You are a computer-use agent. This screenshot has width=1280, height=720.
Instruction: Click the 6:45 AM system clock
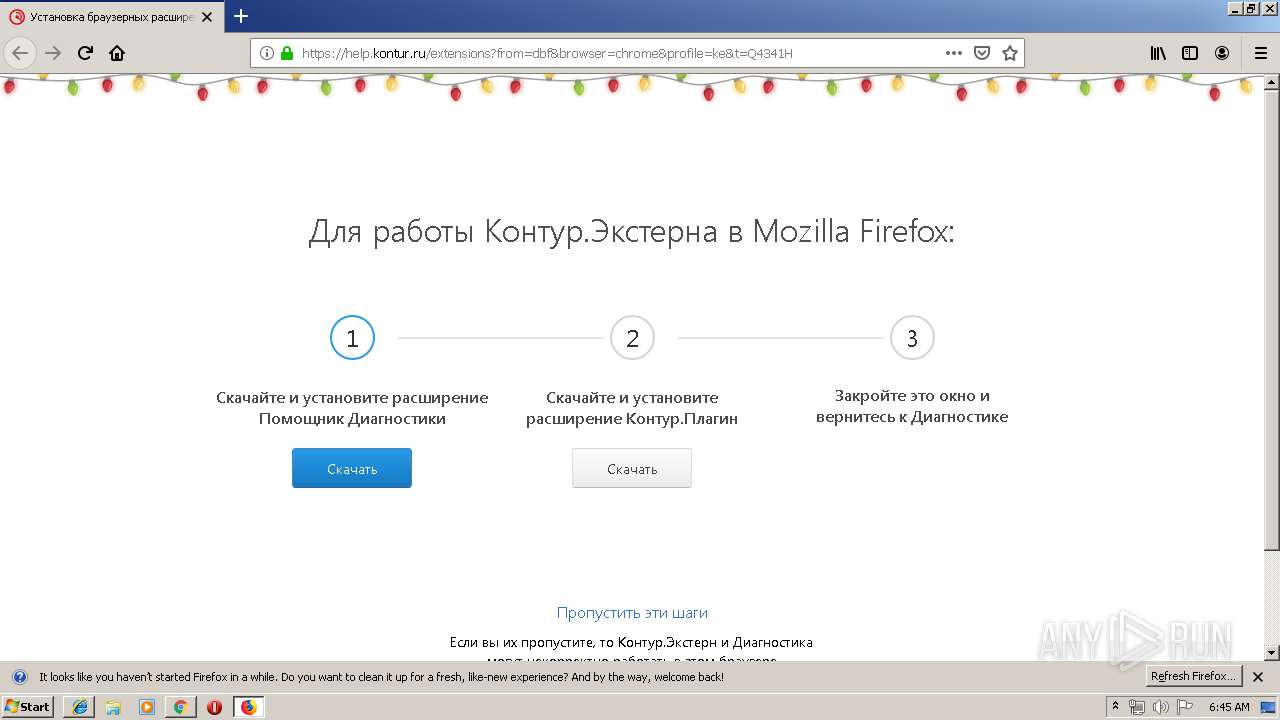tap(1229, 707)
